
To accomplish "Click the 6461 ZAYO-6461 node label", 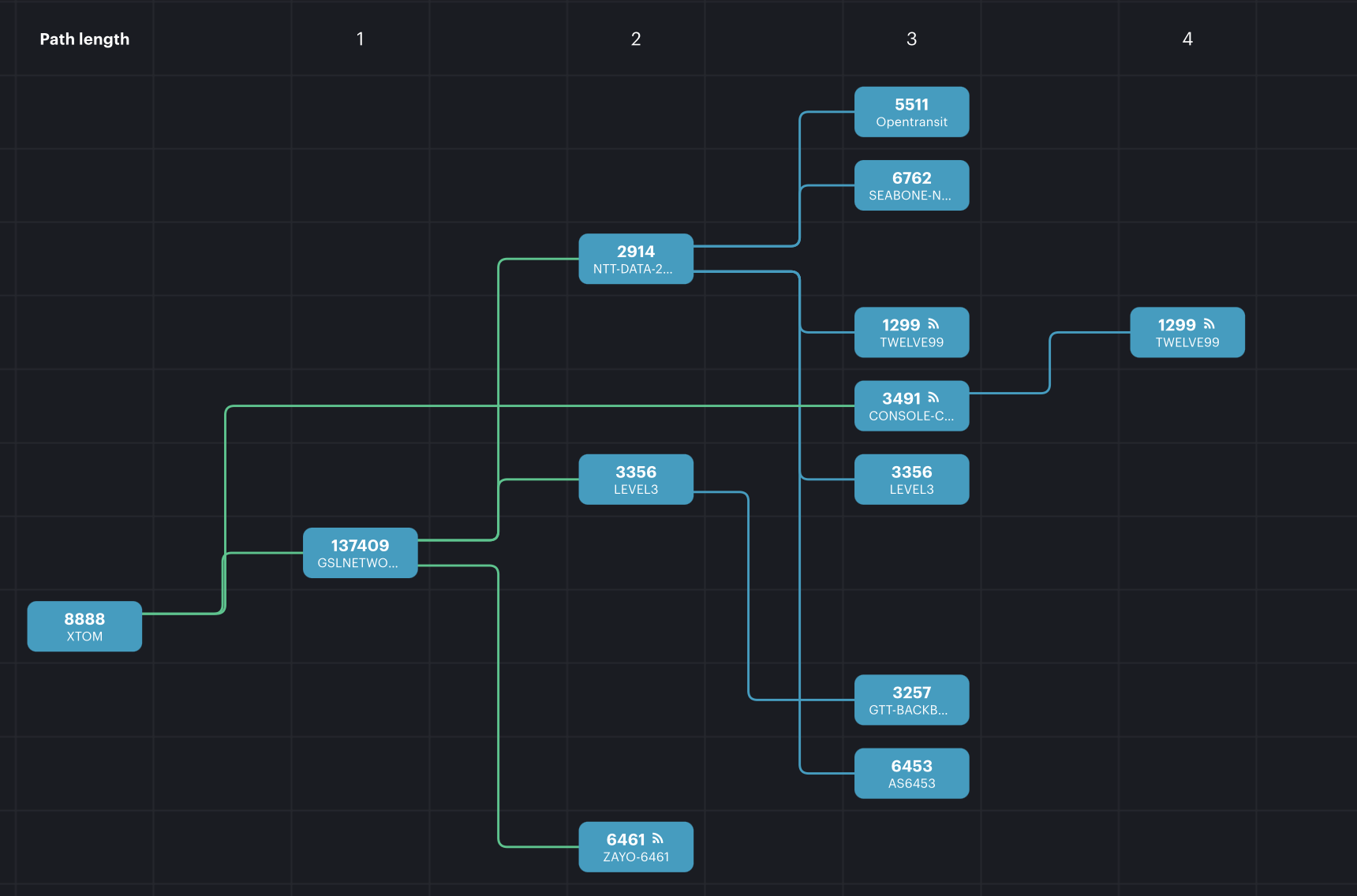I will pyautogui.click(x=635, y=857).
